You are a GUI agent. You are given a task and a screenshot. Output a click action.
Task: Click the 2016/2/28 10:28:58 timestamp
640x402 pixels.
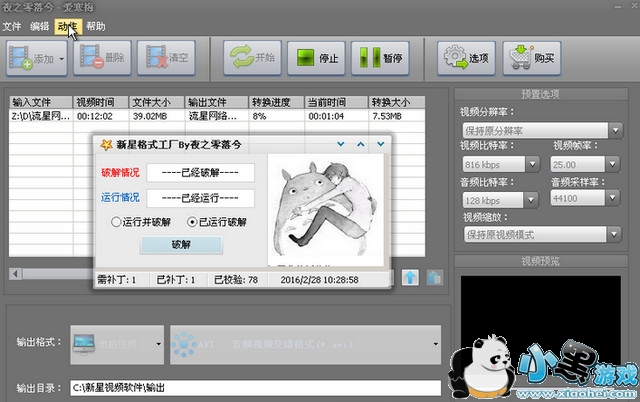click(320, 280)
